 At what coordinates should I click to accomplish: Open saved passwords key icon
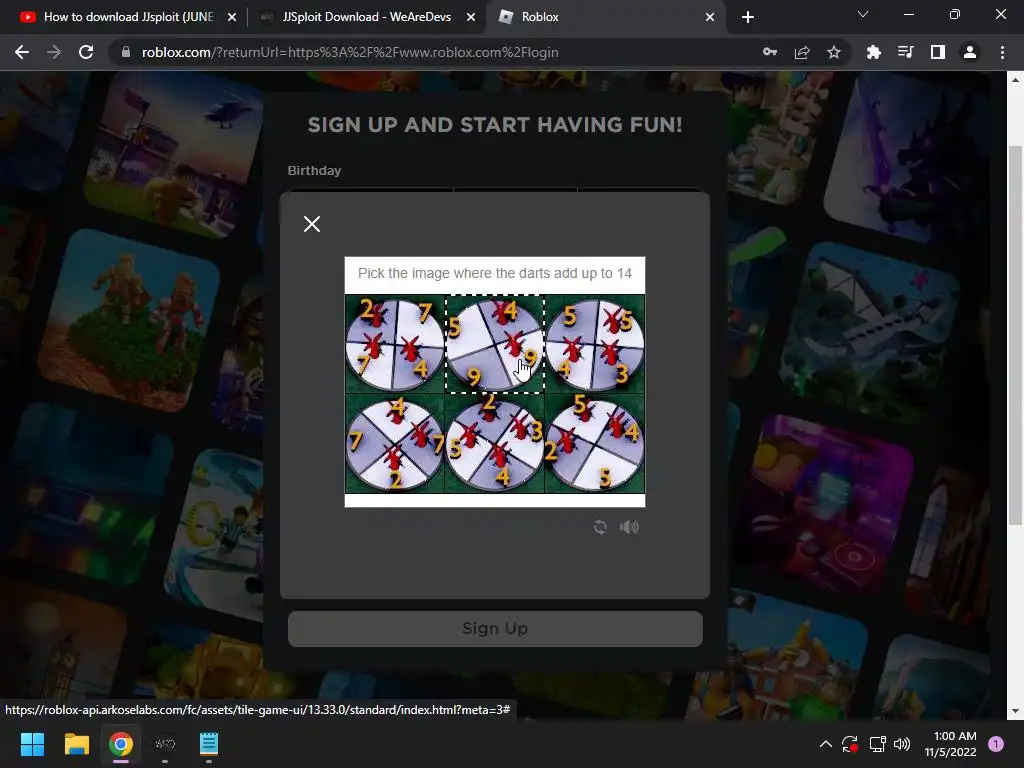(x=770, y=52)
